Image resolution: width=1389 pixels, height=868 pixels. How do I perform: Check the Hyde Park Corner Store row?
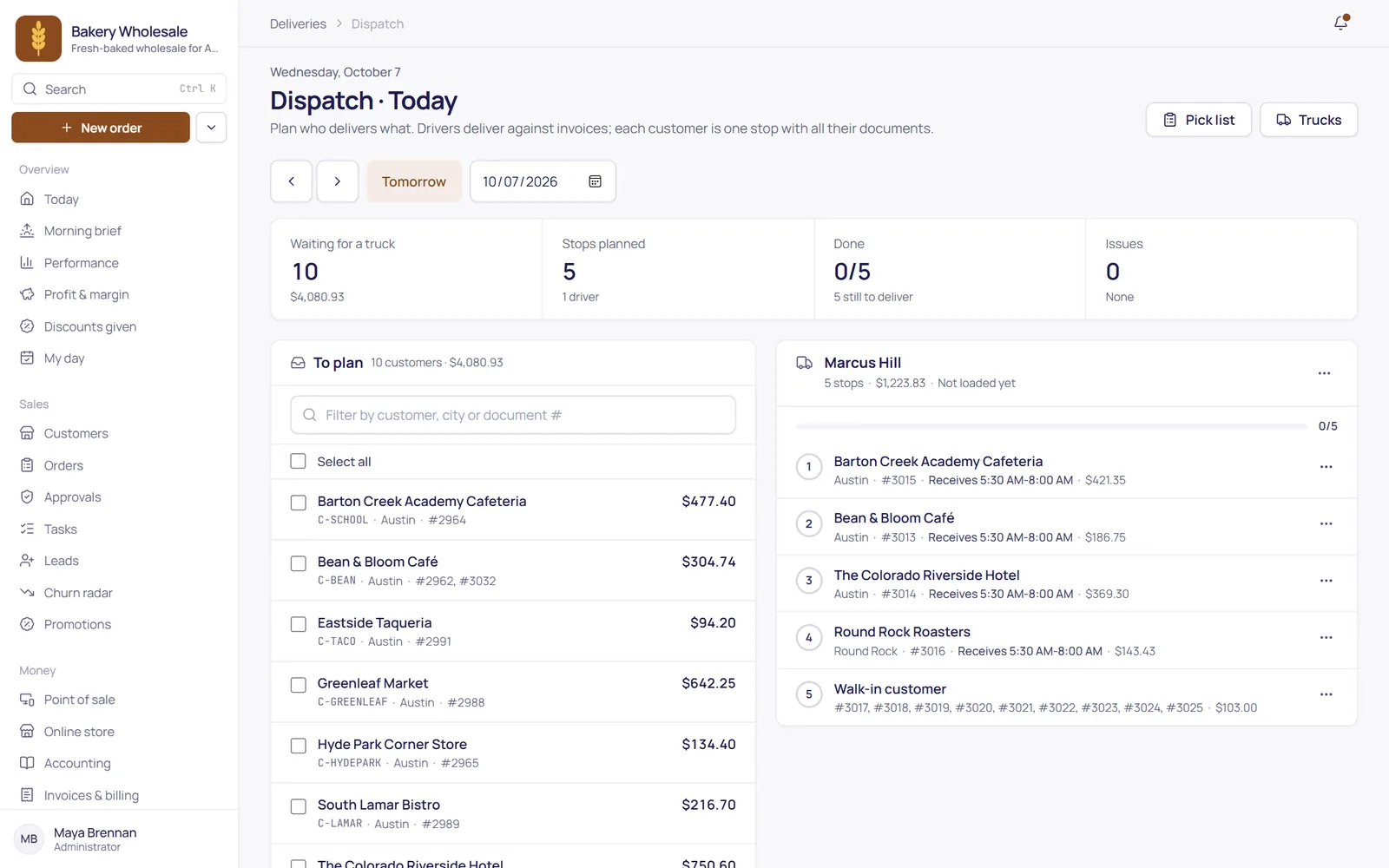(299, 746)
